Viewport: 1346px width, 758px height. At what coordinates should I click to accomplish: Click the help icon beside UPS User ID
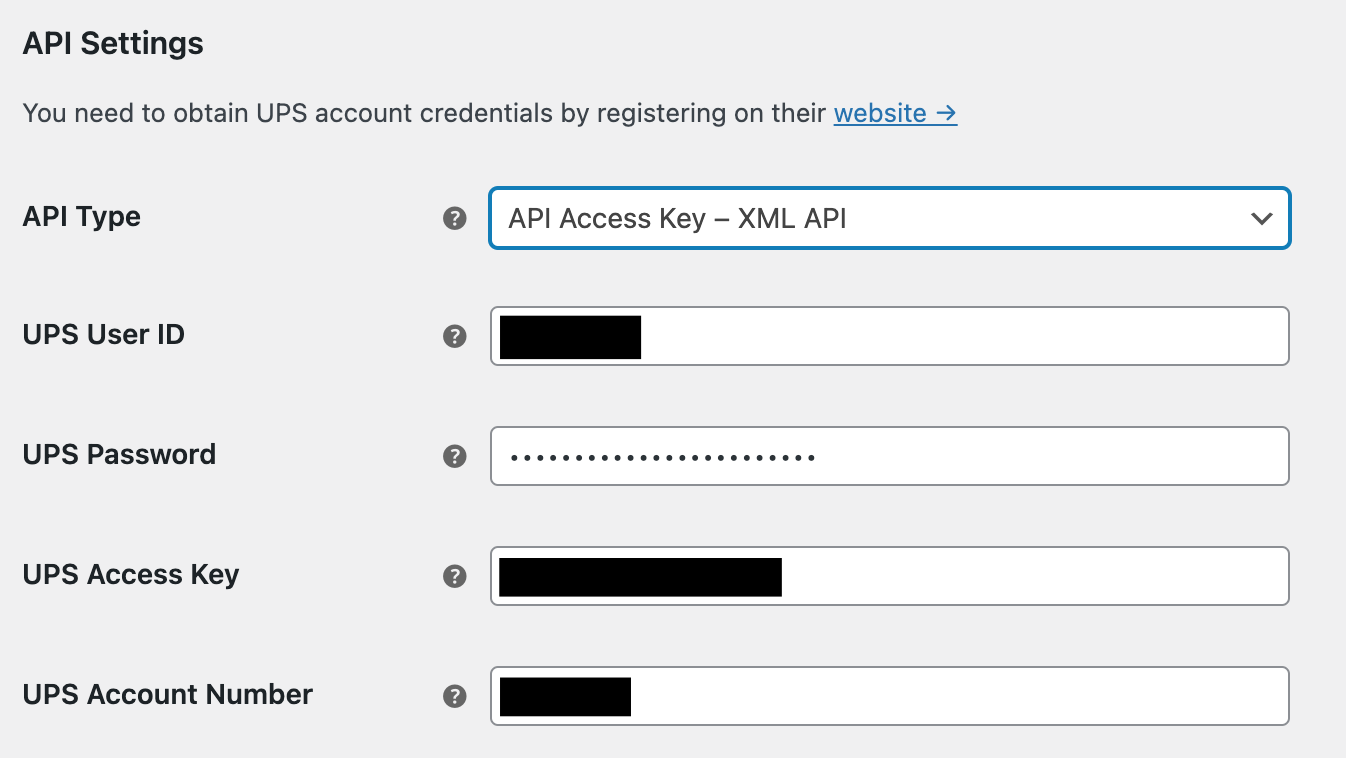coord(455,336)
